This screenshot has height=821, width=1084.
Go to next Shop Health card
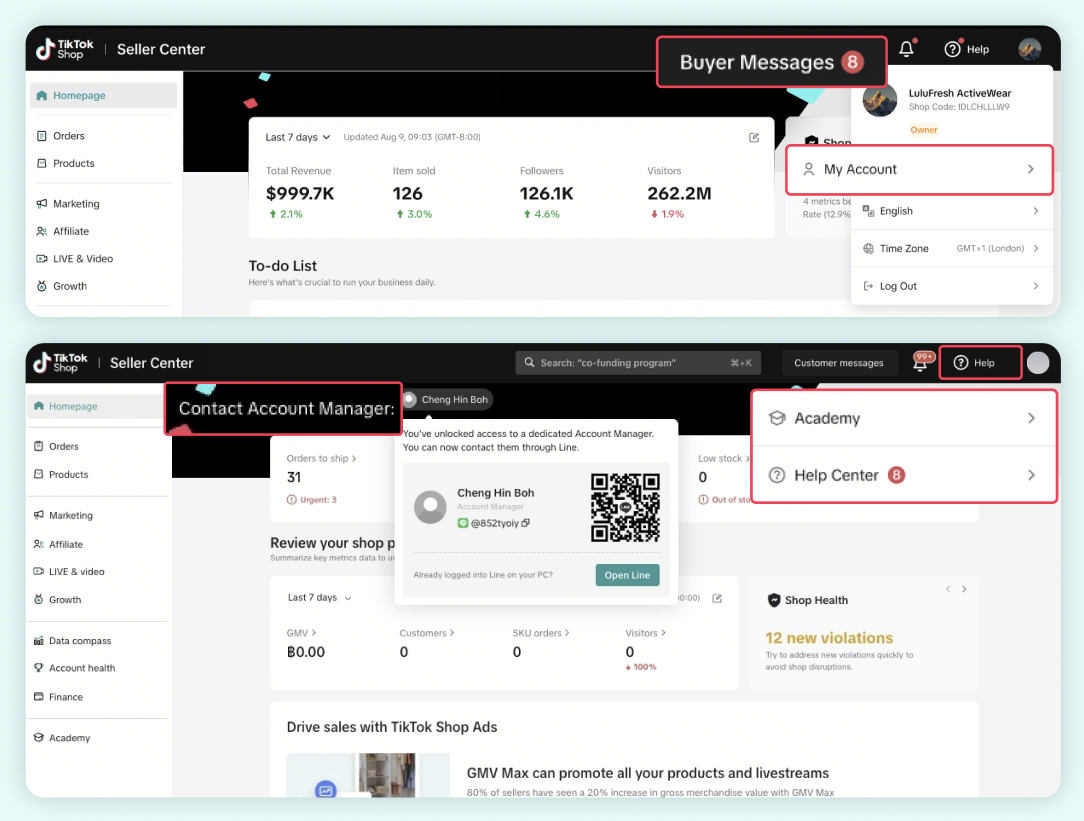click(964, 589)
